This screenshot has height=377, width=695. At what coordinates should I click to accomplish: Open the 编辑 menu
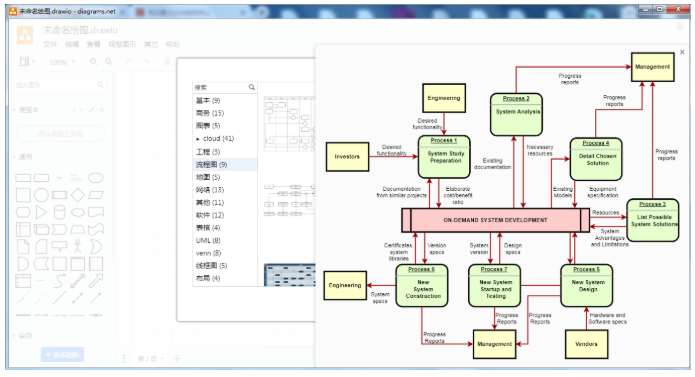72,44
